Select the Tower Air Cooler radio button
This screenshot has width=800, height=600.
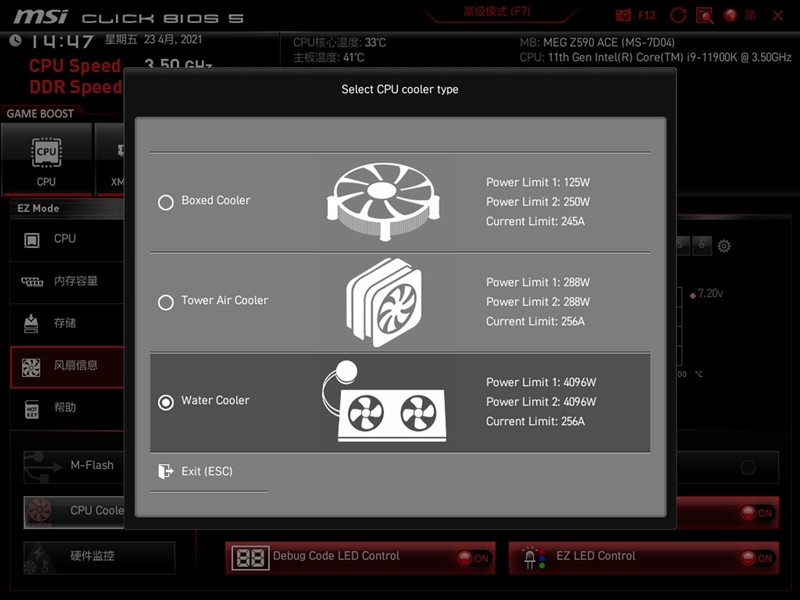pos(166,302)
